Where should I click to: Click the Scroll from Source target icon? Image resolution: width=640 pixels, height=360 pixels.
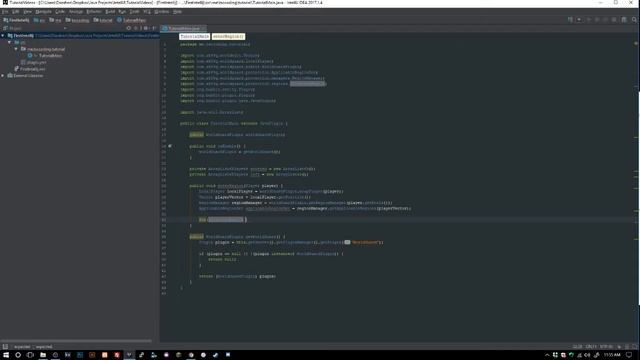click(x=129, y=29)
